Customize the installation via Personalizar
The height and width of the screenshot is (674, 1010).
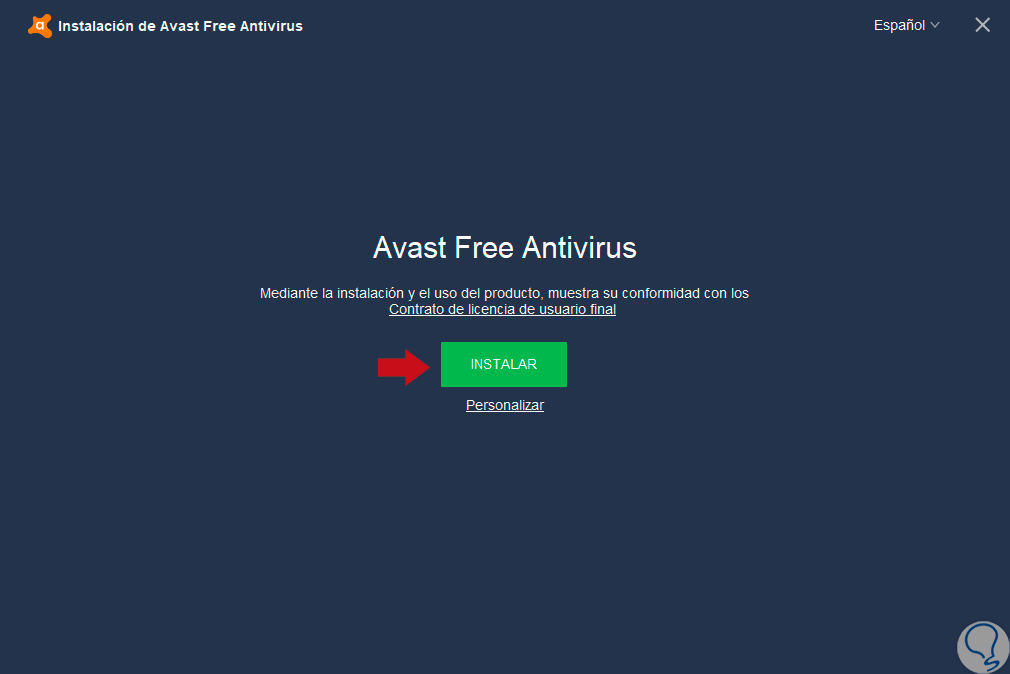click(505, 405)
